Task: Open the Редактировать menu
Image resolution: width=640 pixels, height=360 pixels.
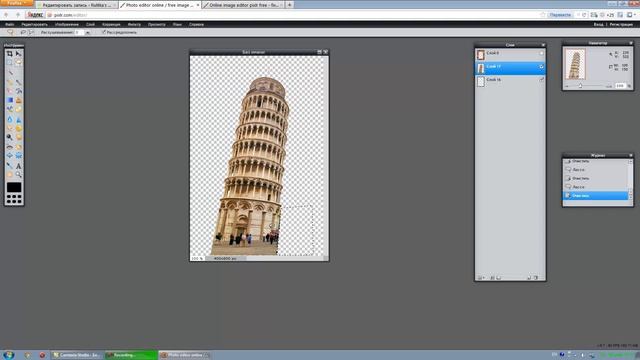Action: click(34, 24)
